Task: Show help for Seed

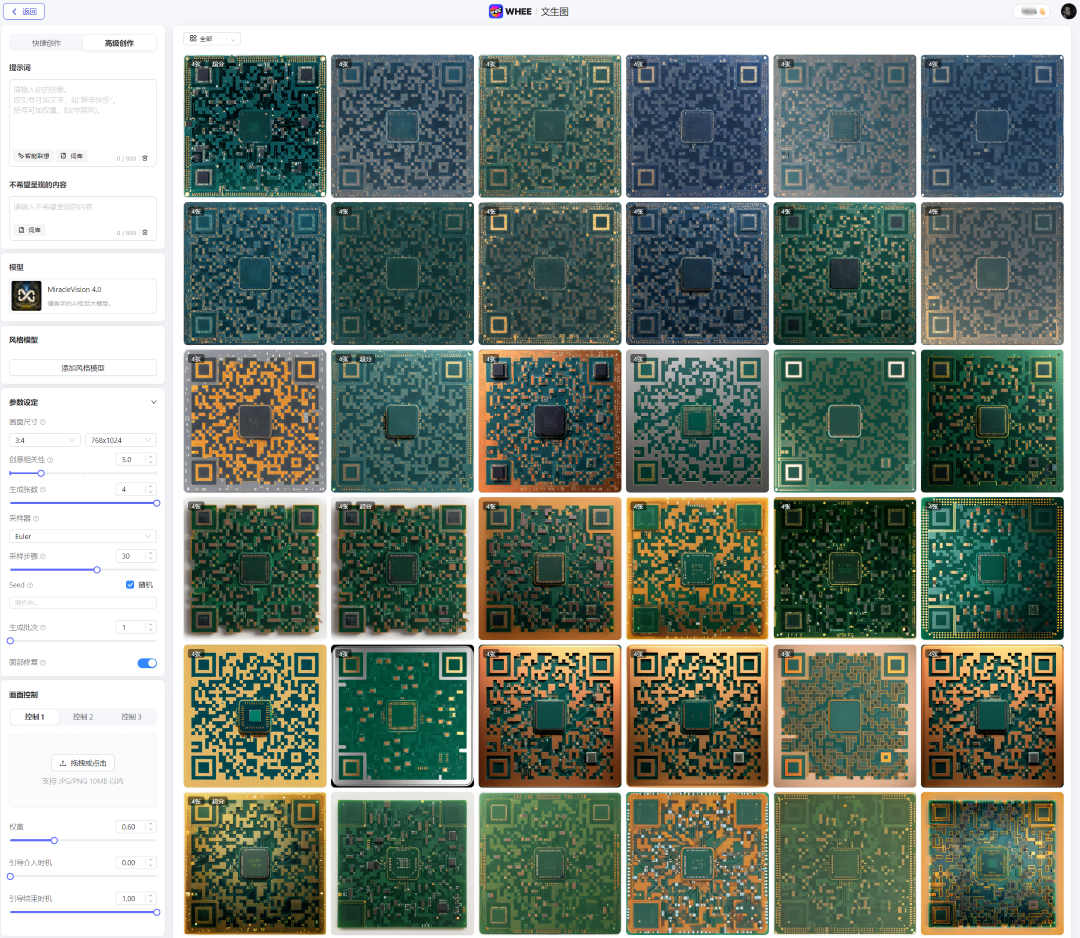Action: (30, 585)
